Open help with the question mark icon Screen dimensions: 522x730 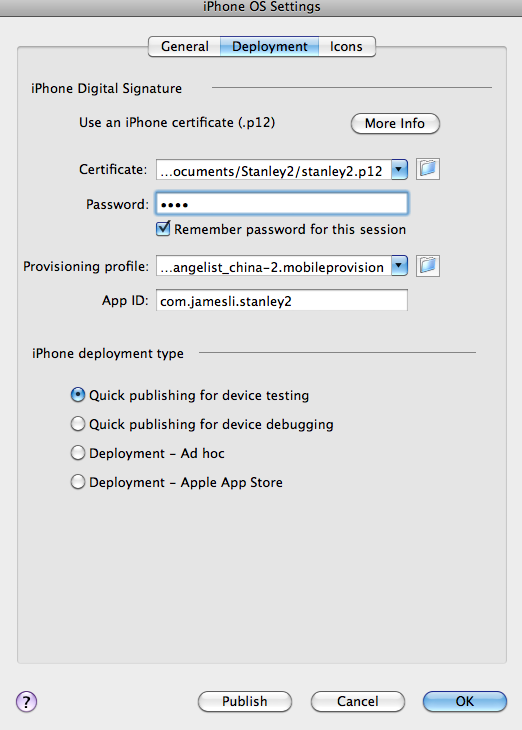coord(27,701)
